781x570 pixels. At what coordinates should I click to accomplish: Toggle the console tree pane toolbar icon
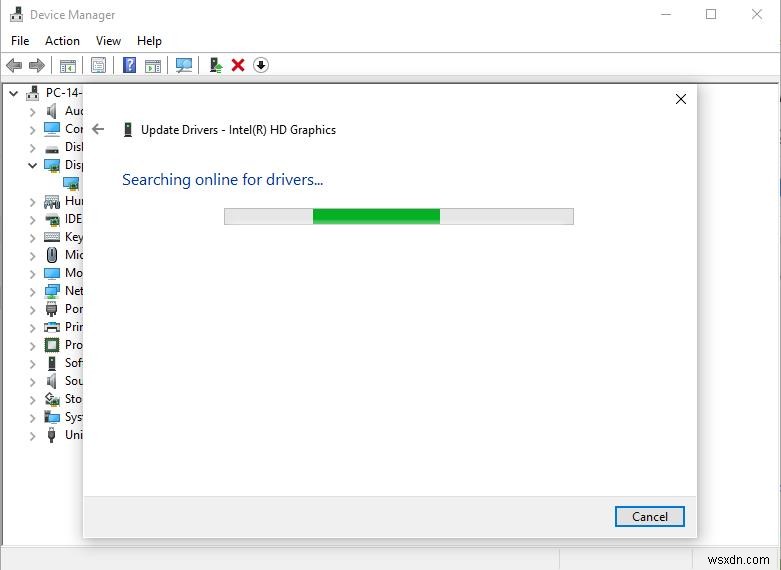tap(68, 65)
